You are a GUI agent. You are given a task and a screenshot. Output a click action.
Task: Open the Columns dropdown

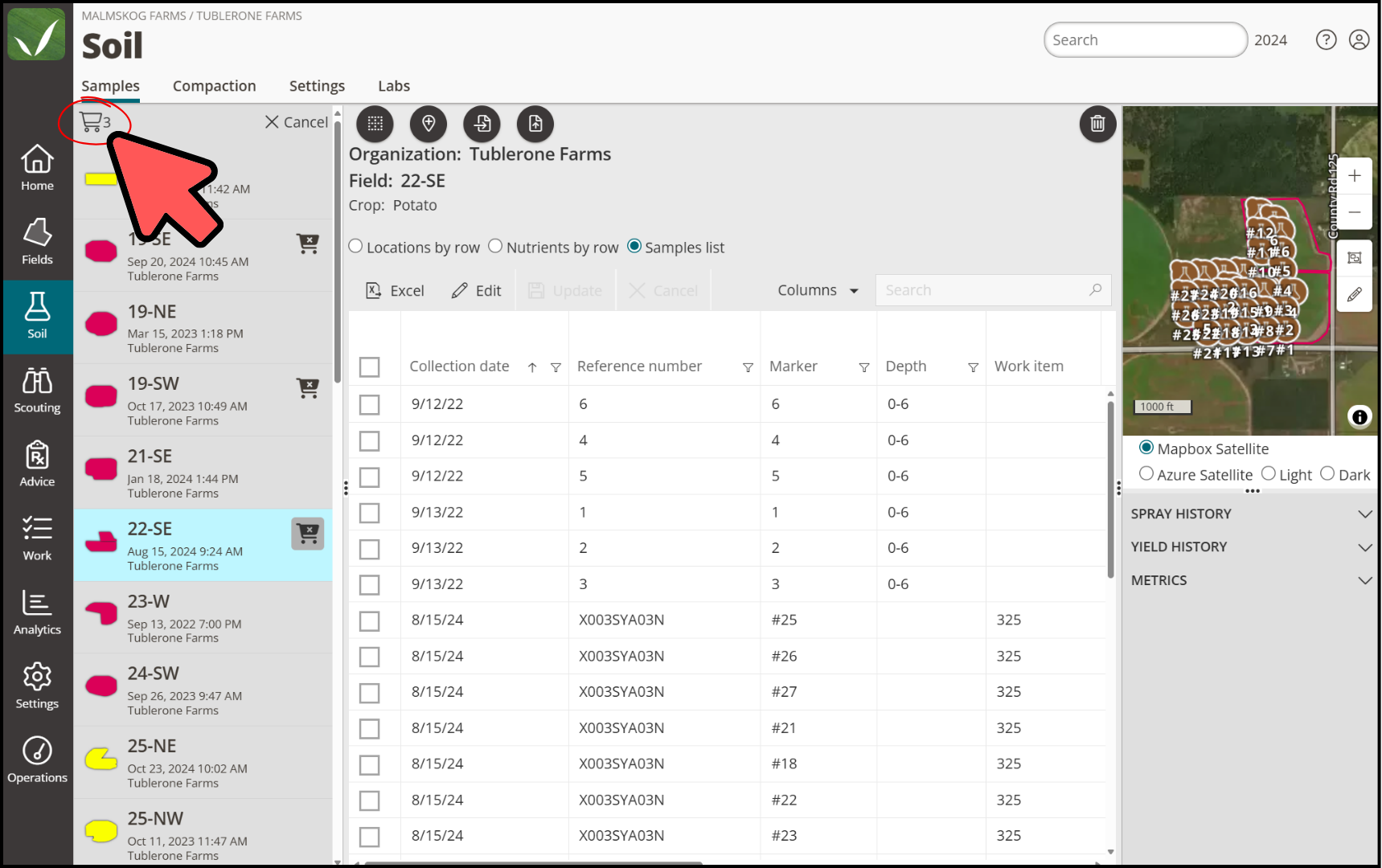click(x=818, y=290)
